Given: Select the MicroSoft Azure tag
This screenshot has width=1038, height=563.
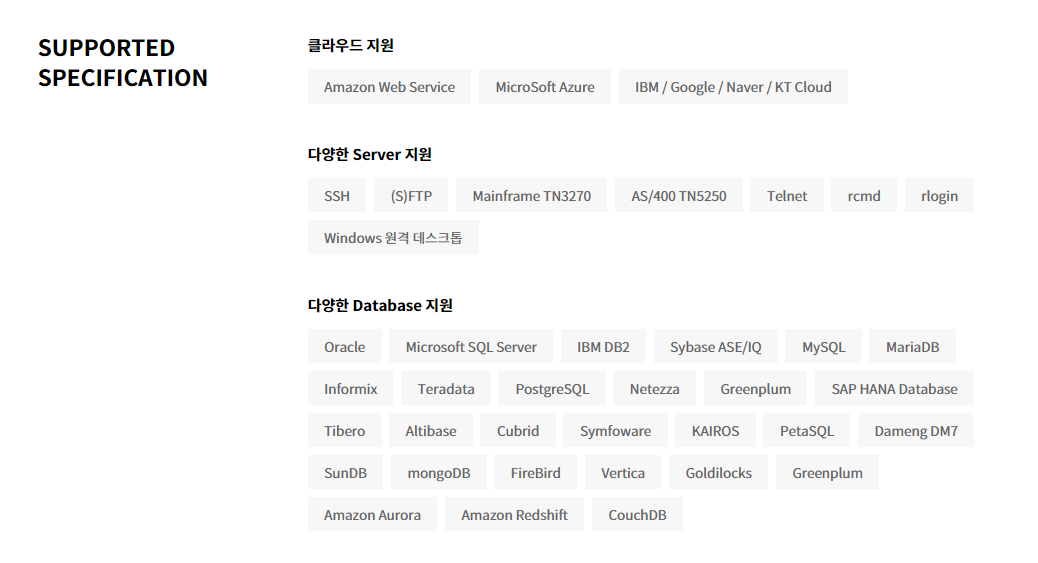Looking at the screenshot, I should (x=544, y=87).
